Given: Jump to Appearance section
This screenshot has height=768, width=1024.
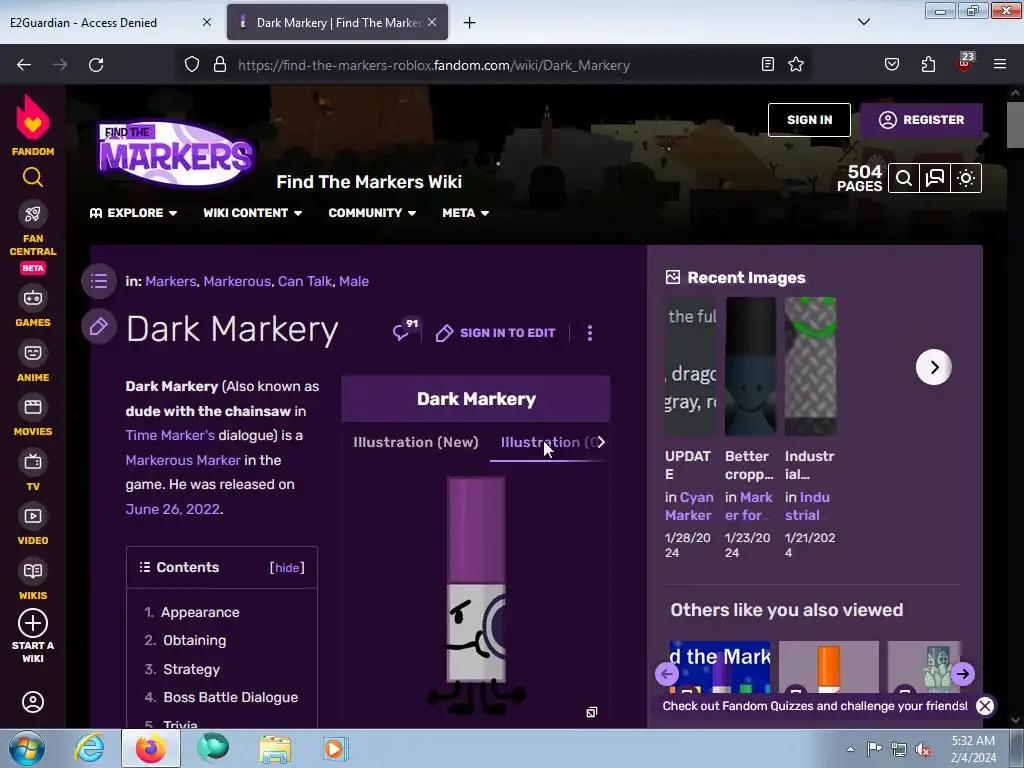Looking at the screenshot, I should (200, 613).
